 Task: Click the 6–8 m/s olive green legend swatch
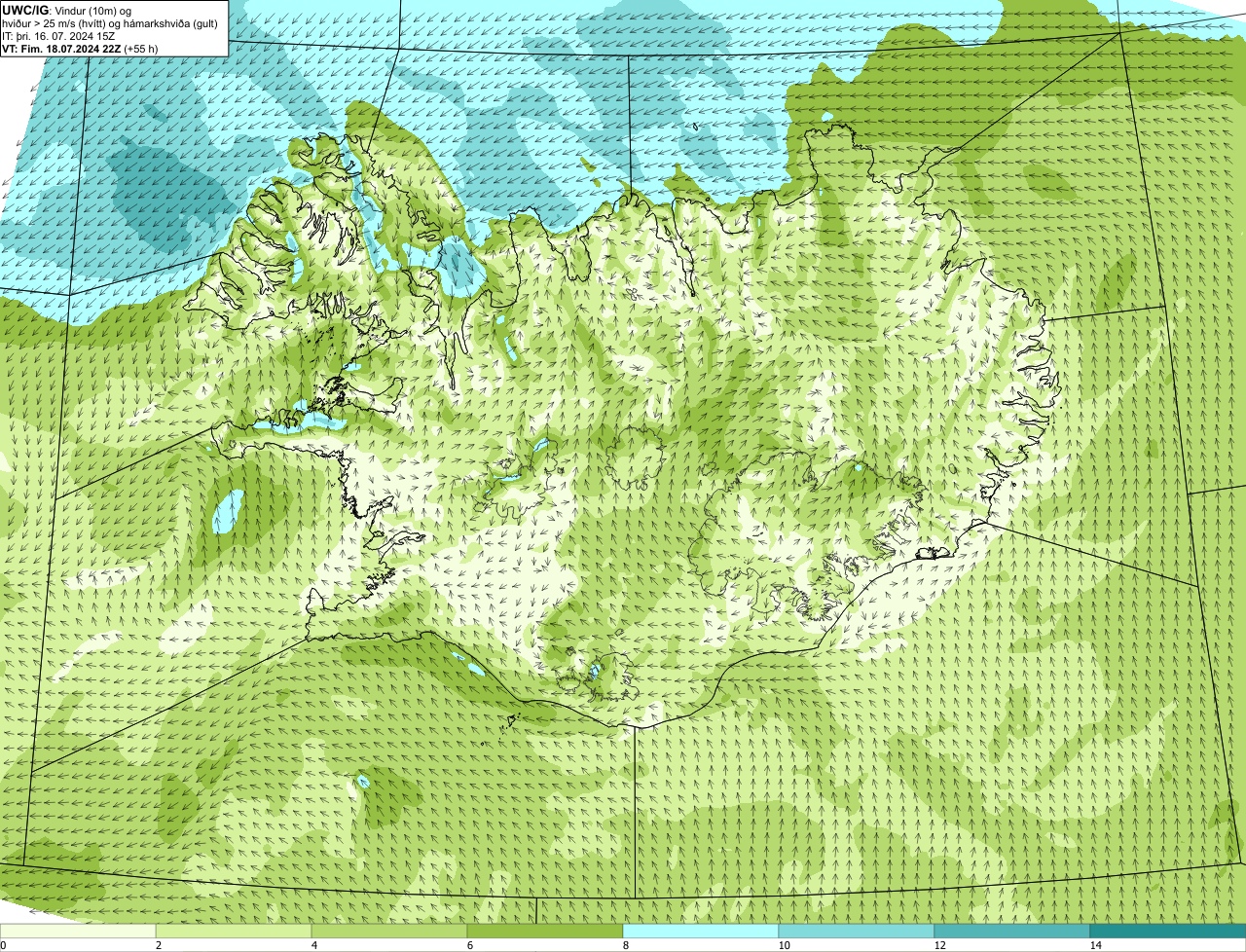pyautogui.click(x=545, y=931)
